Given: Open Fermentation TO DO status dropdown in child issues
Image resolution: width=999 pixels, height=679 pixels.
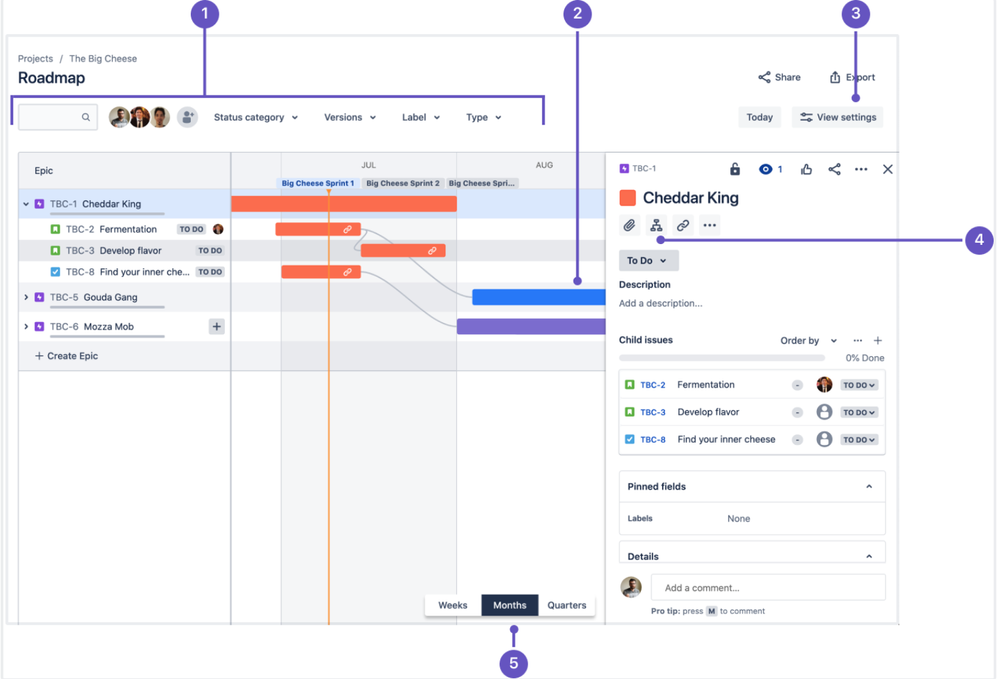Looking at the screenshot, I should [859, 385].
